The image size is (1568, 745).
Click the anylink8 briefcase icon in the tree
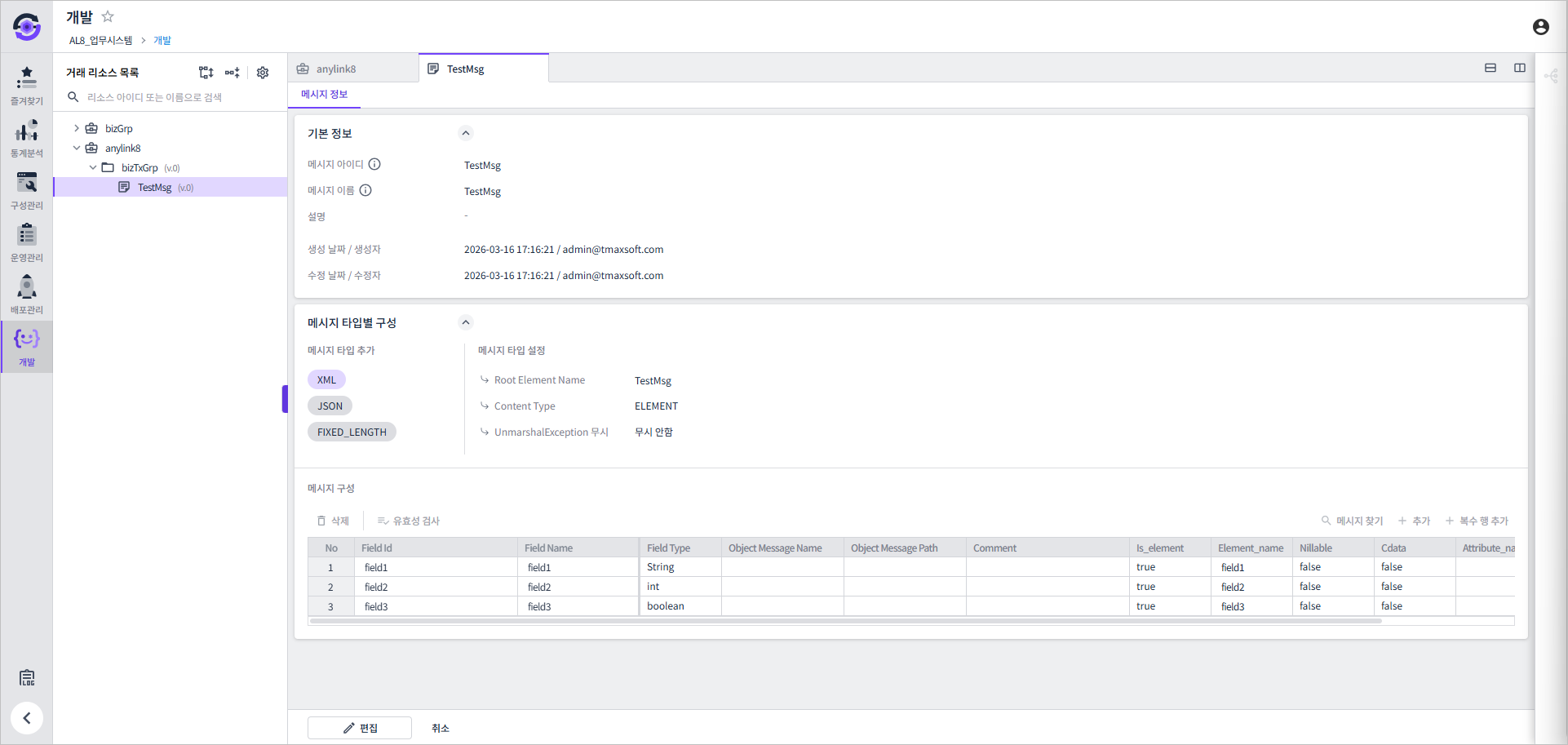click(92, 148)
